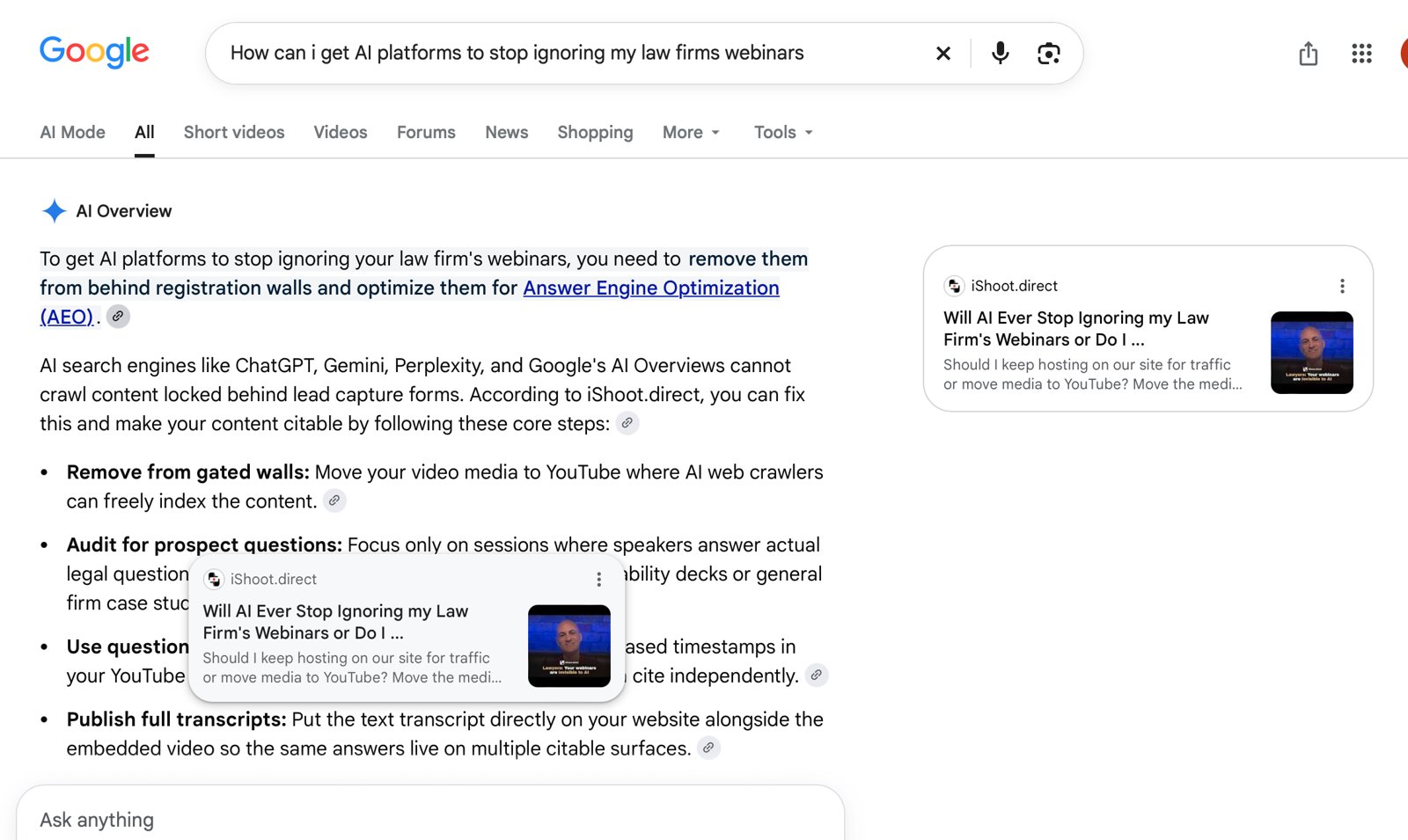Open three-dot menu on the sidebar iShoot.direct card
The image size is (1408, 840).
(1342, 286)
